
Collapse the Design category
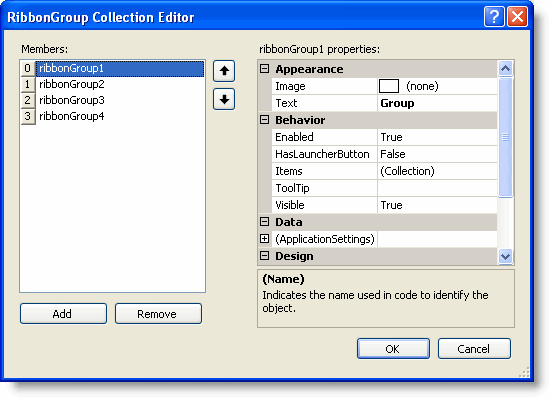(264, 256)
